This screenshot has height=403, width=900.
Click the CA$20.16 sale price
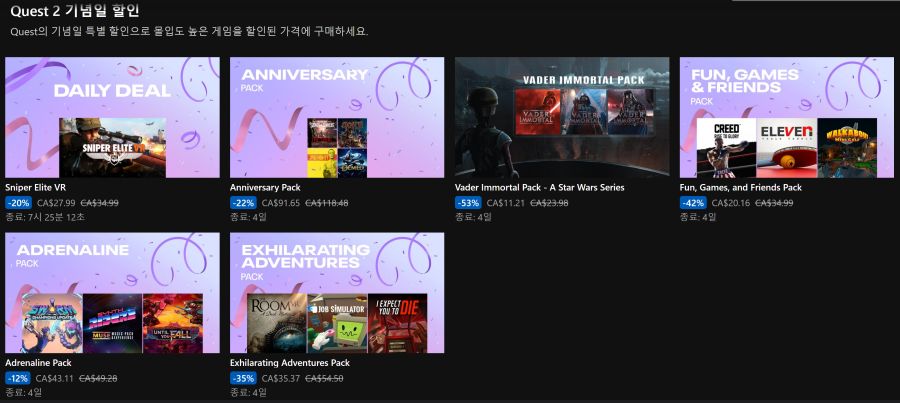731,203
